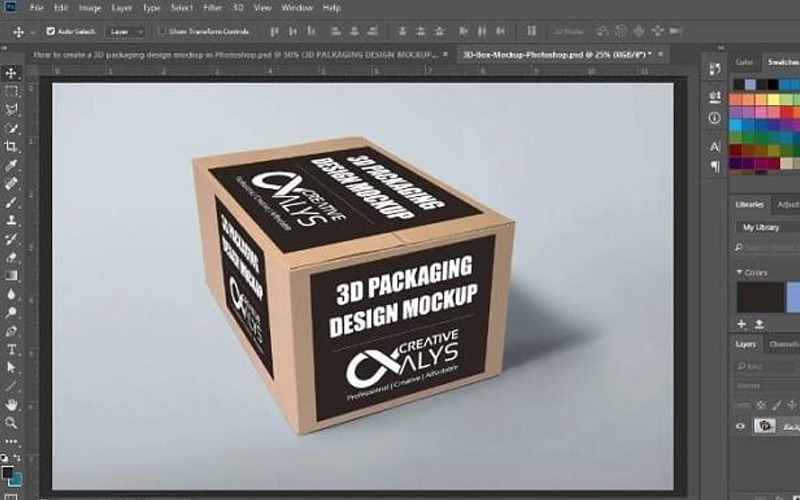Open the Type menu
Viewport: 800px width, 500px height.
[152, 8]
